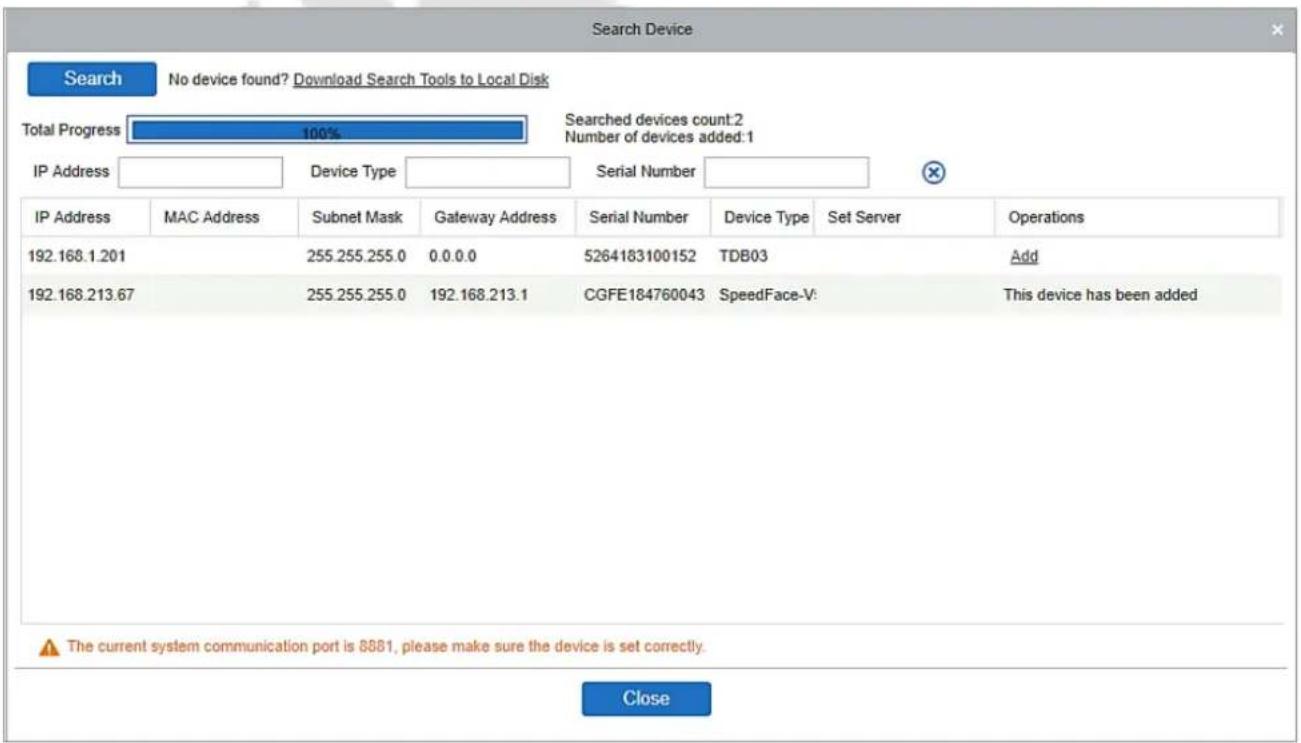Screen dimensions: 1301x743
Task: Sort by the Gateway Address column header
Action: [495, 217]
